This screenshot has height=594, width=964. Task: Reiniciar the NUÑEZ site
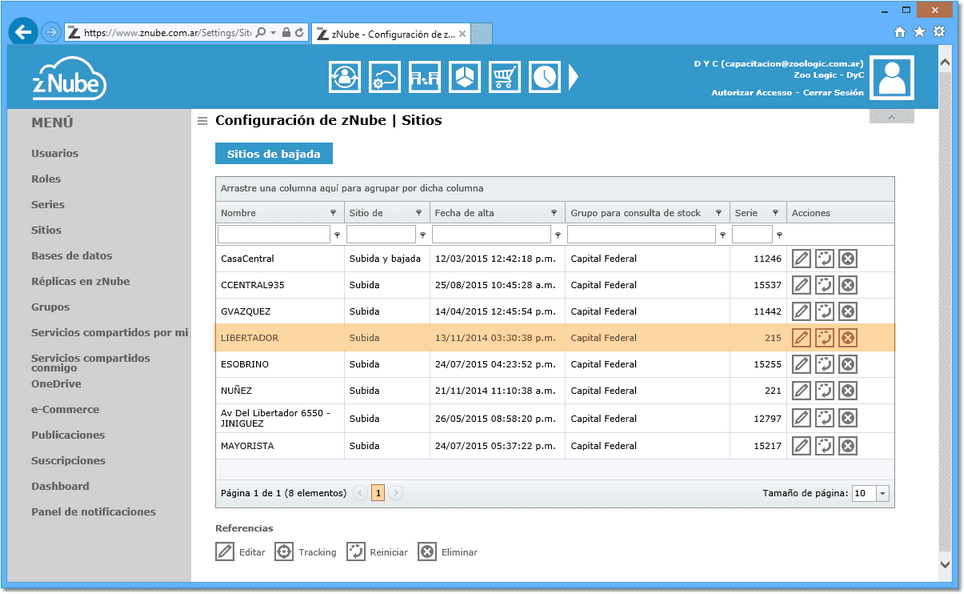tap(824, 391)
